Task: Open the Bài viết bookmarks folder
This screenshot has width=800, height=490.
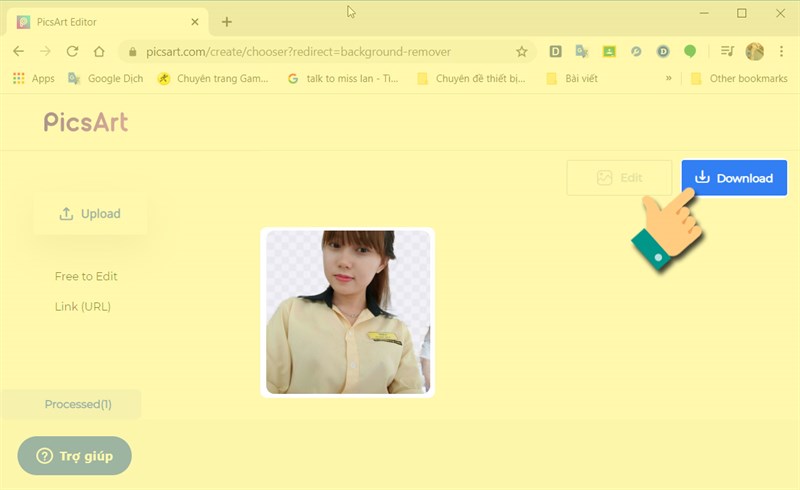Action: [573, 78]
